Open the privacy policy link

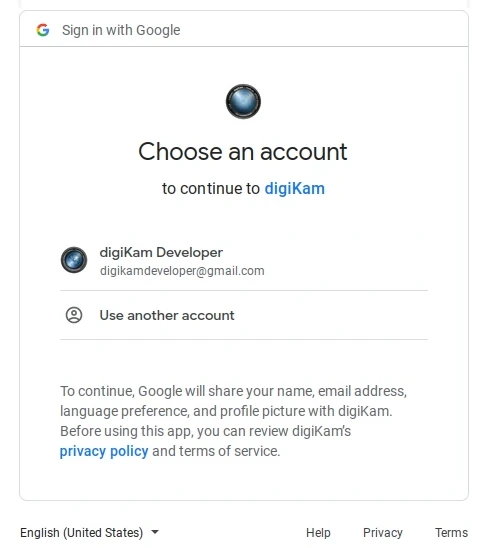coord(104,451)
